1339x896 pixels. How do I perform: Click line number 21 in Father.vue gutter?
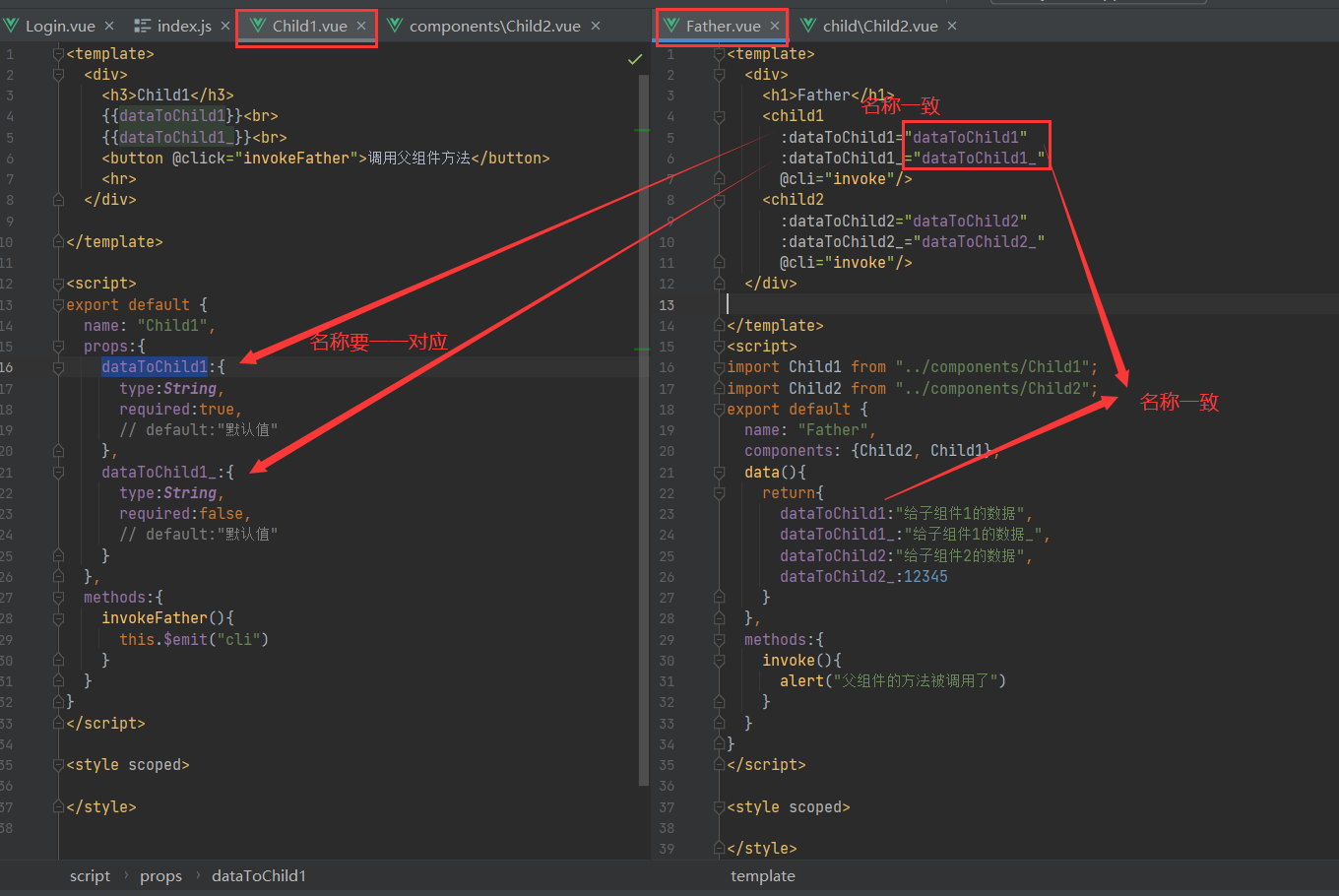[x=667, y=473]
